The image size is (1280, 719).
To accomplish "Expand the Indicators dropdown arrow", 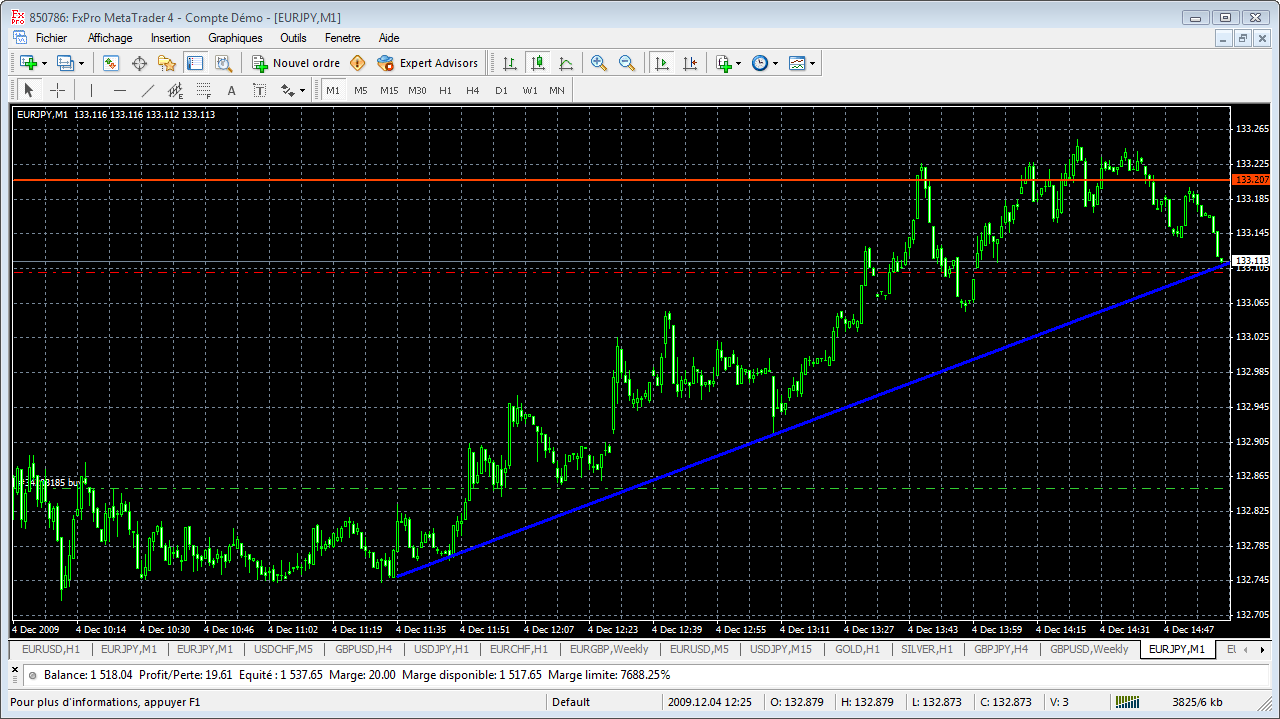I will click(x=739, y=63).
